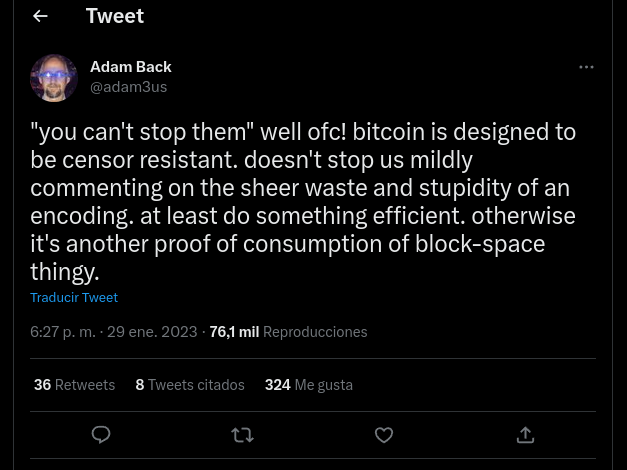The height and width of the screenshot is (470, 627).
Task: Click the Adam Back display name
Action: tap(131, 67)
